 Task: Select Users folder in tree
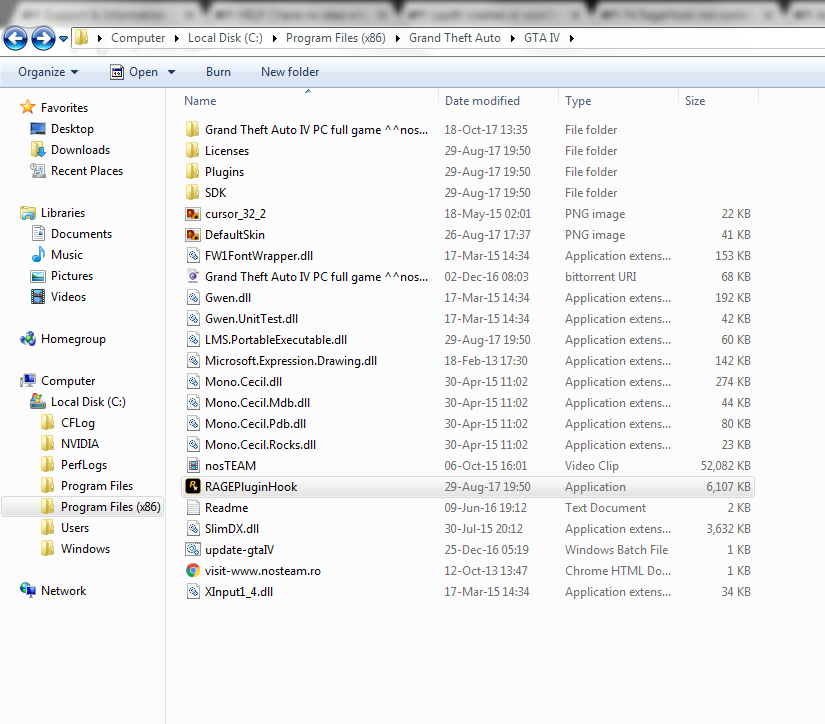click(75, 528)
